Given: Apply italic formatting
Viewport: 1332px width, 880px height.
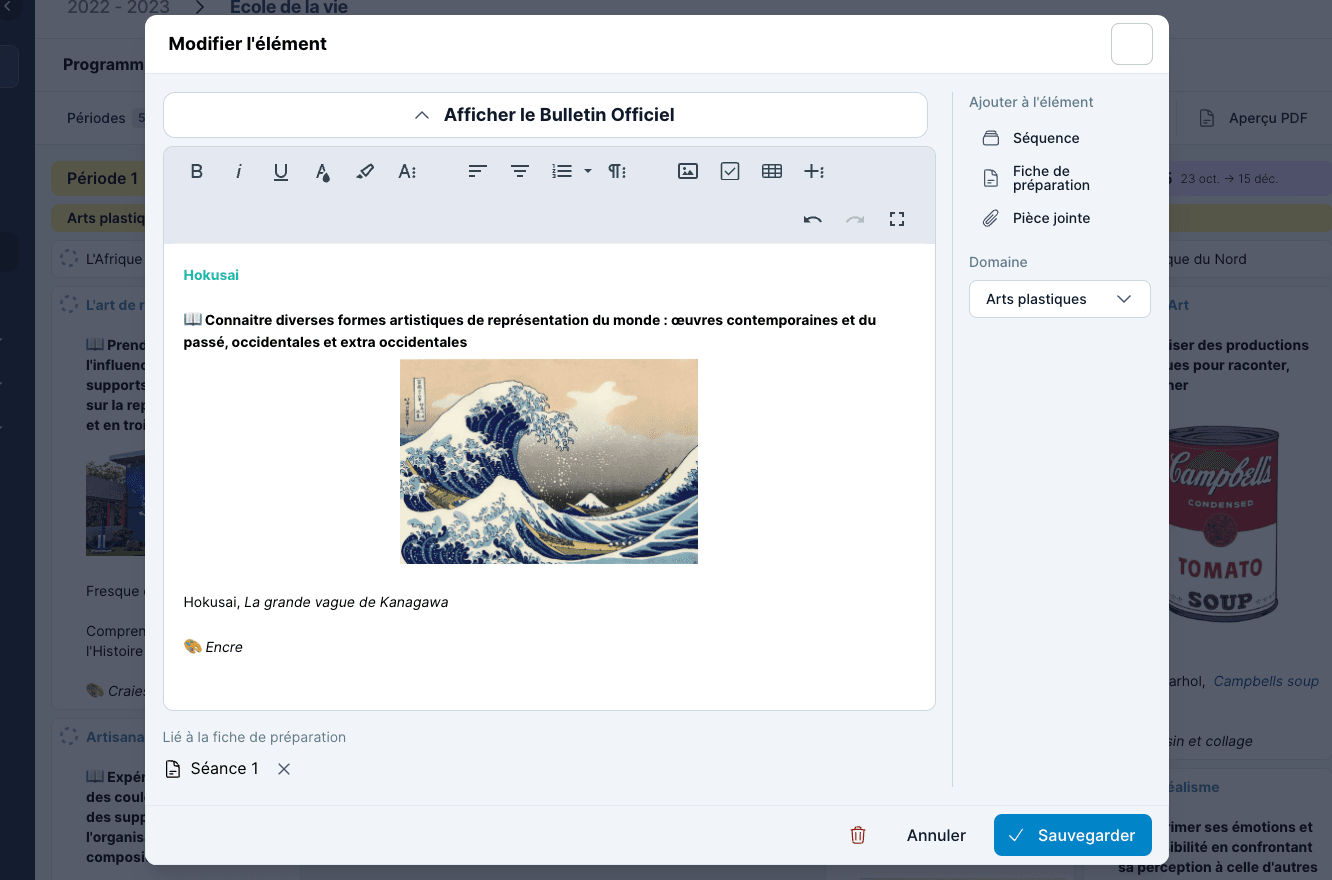Looking at the screenshot, I should (x=239, y=171).
